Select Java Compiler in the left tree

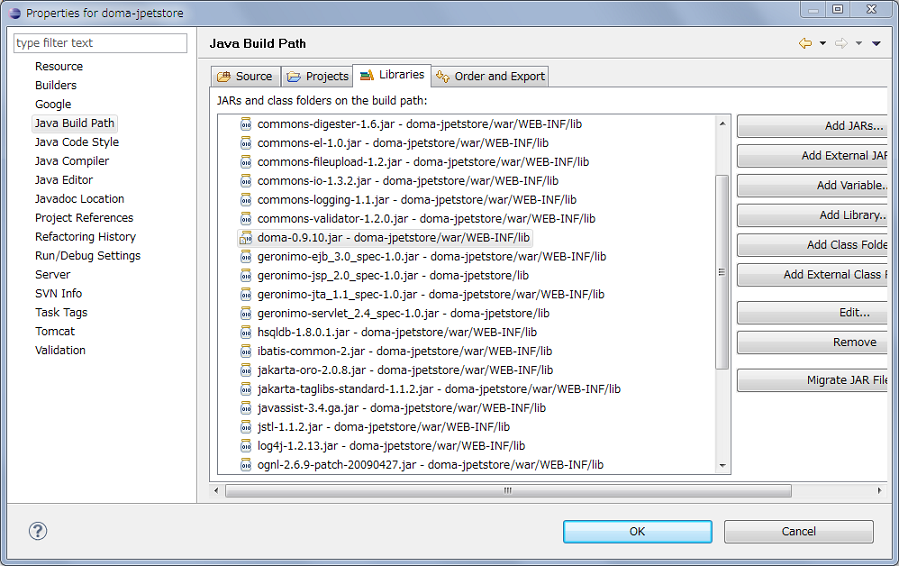(x=72, y=161)
